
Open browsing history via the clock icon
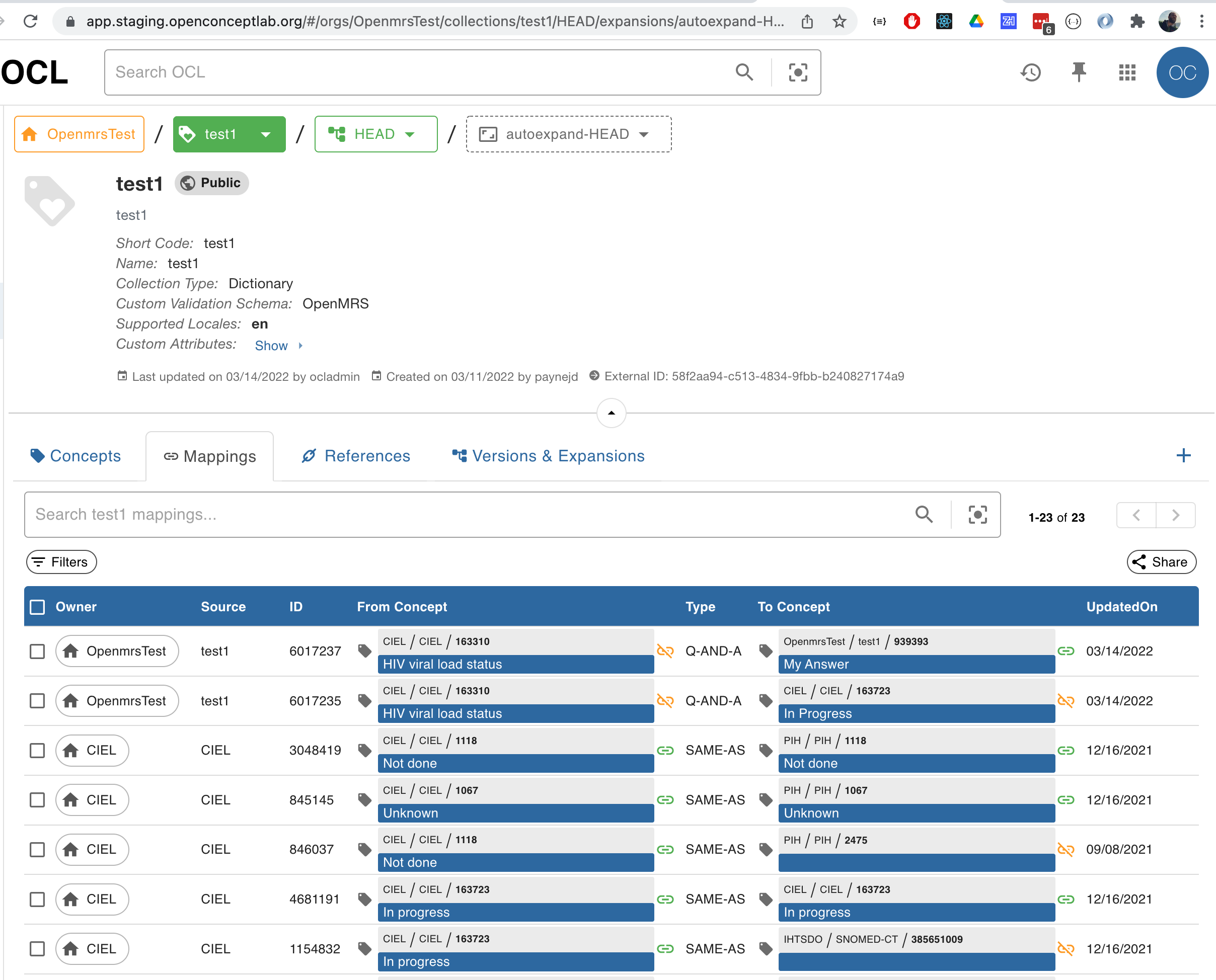(1030, 72)
